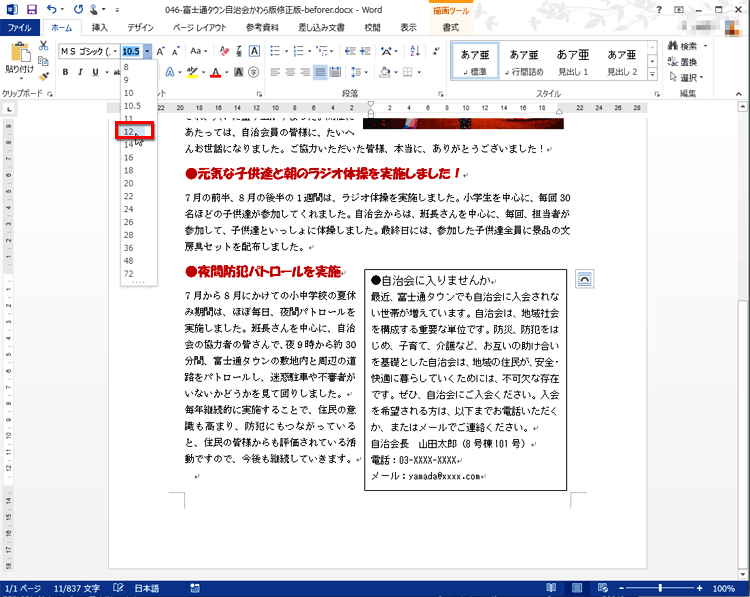
Task: Apply the 見出し 1 style
Action: coord(573,61)
